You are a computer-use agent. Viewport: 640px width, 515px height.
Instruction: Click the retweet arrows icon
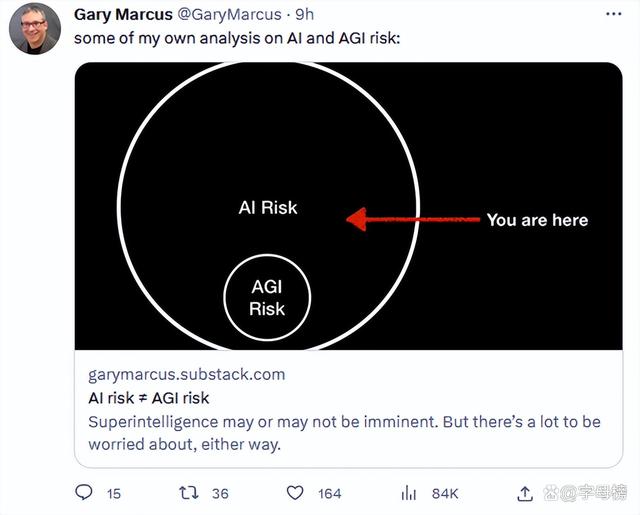(189, 493)
